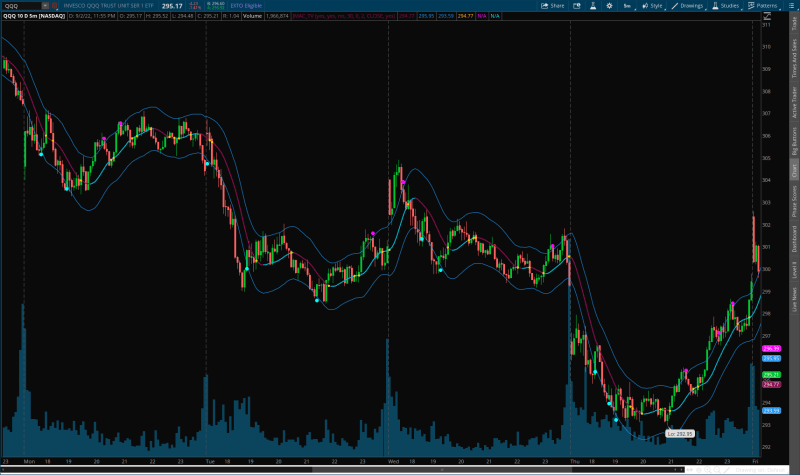Click the hamburger menu icon at top right

tap(792, 6)
